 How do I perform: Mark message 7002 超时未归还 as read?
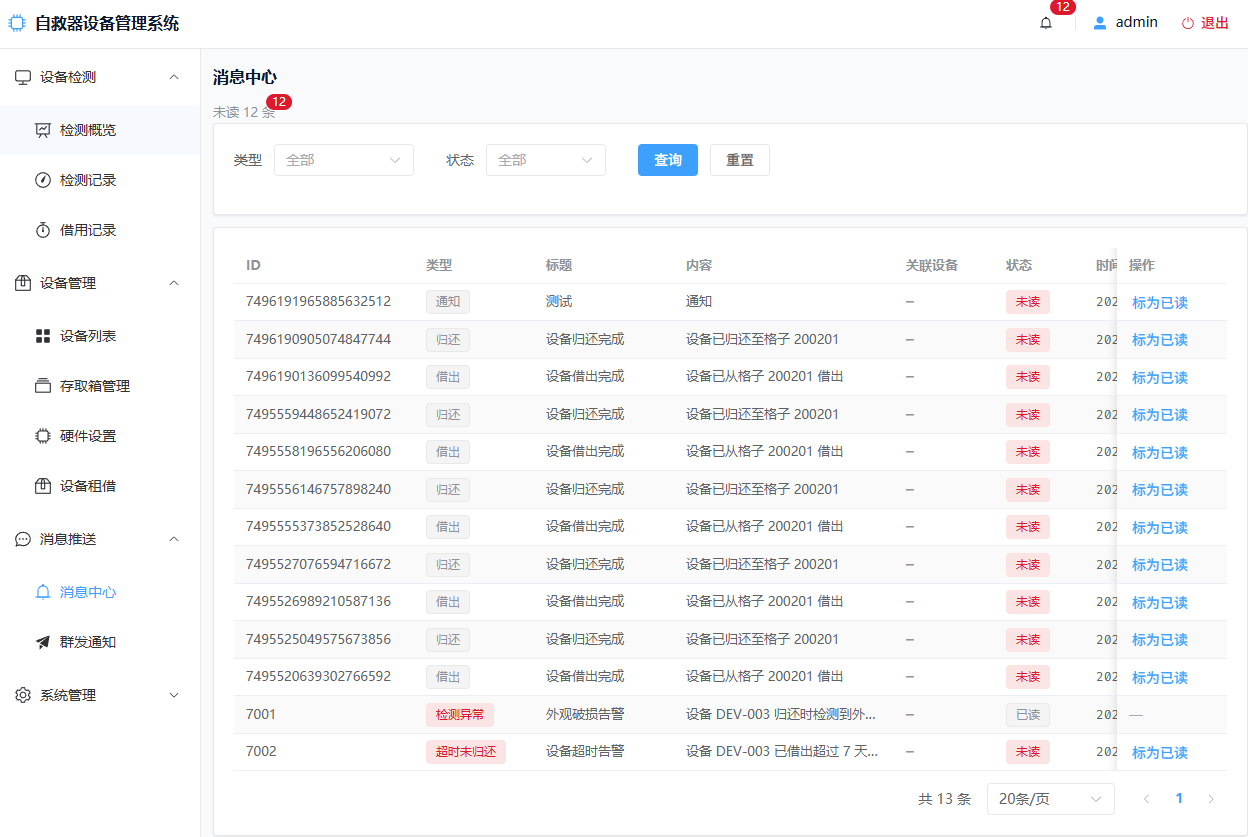tap(1160, 753)
